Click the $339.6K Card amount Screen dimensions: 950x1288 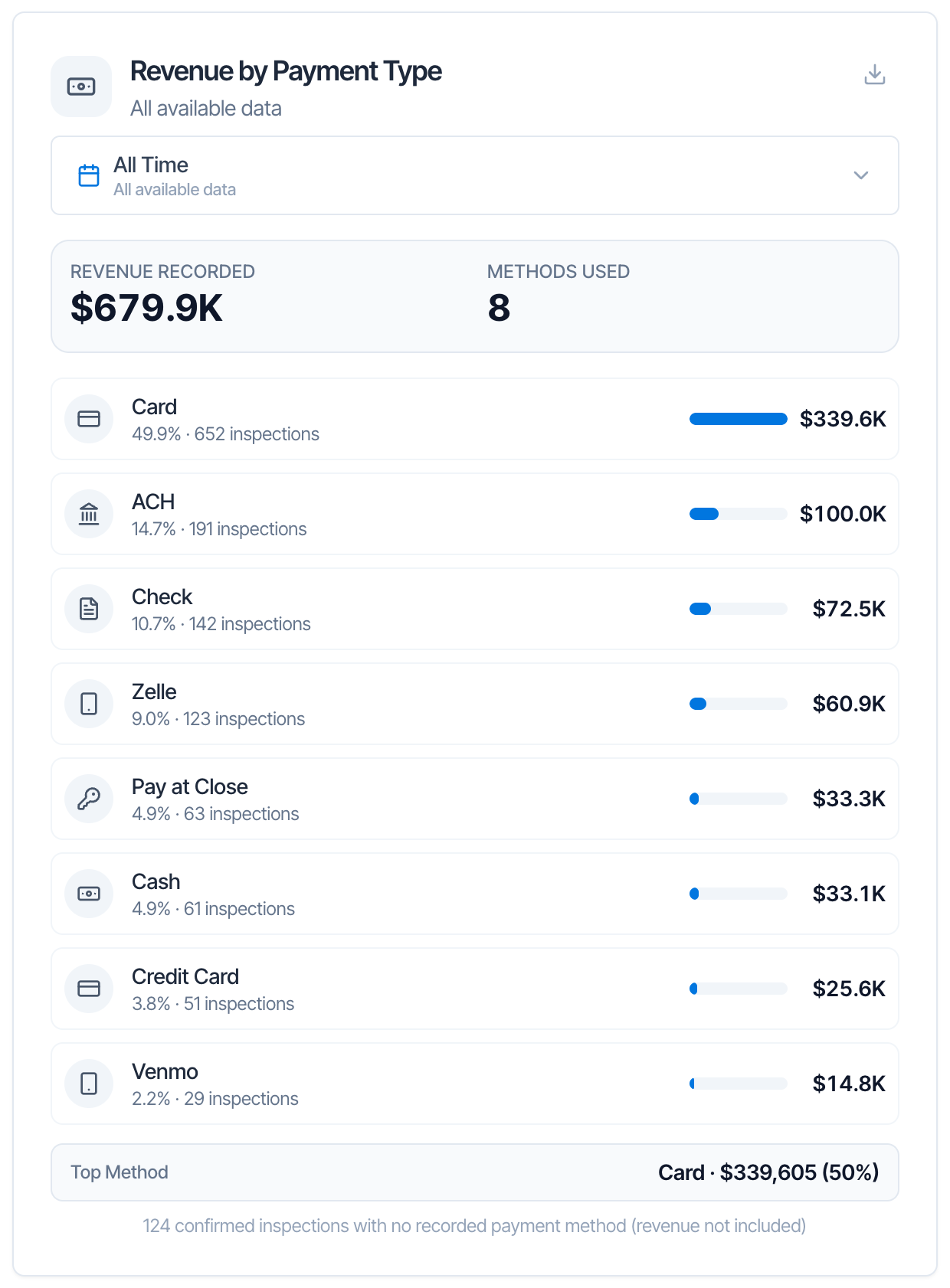[x=843, y=419]
